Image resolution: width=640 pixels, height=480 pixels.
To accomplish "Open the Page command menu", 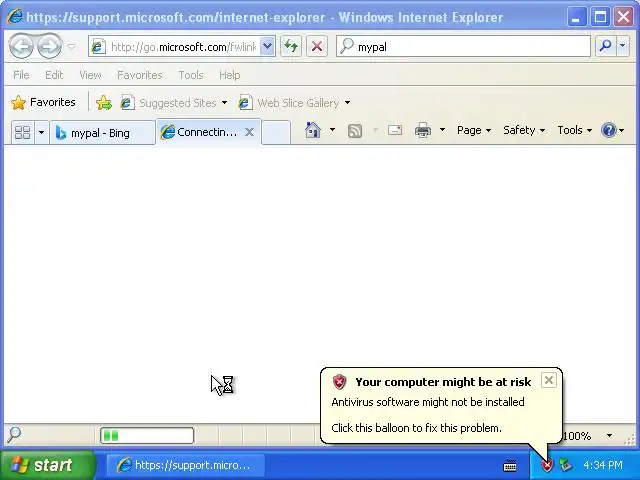I will point(473,130).
